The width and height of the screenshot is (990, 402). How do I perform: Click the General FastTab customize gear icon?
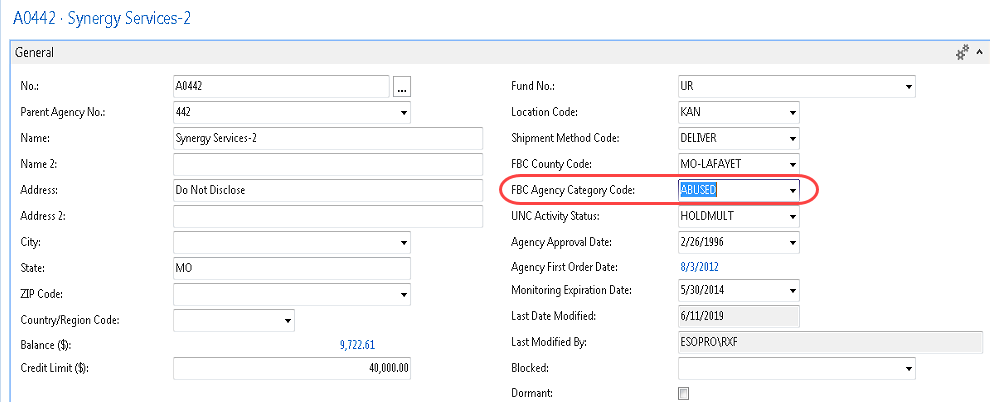(962, 53)
